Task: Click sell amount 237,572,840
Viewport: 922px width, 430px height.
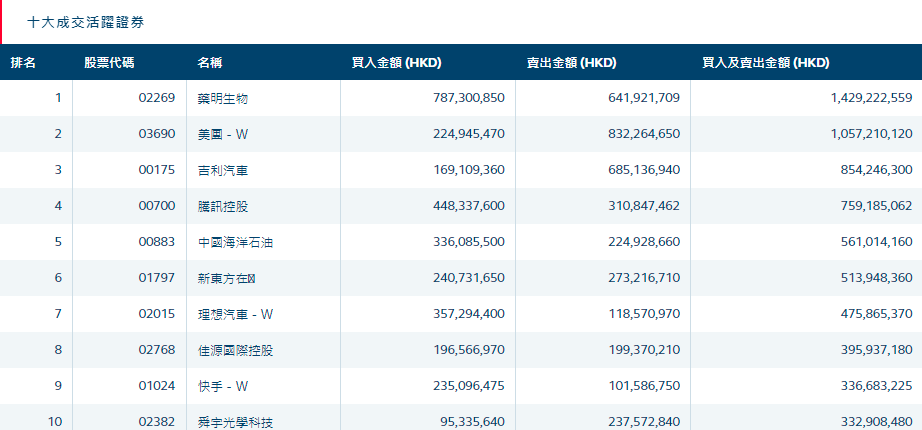Action: click(644, 422)
